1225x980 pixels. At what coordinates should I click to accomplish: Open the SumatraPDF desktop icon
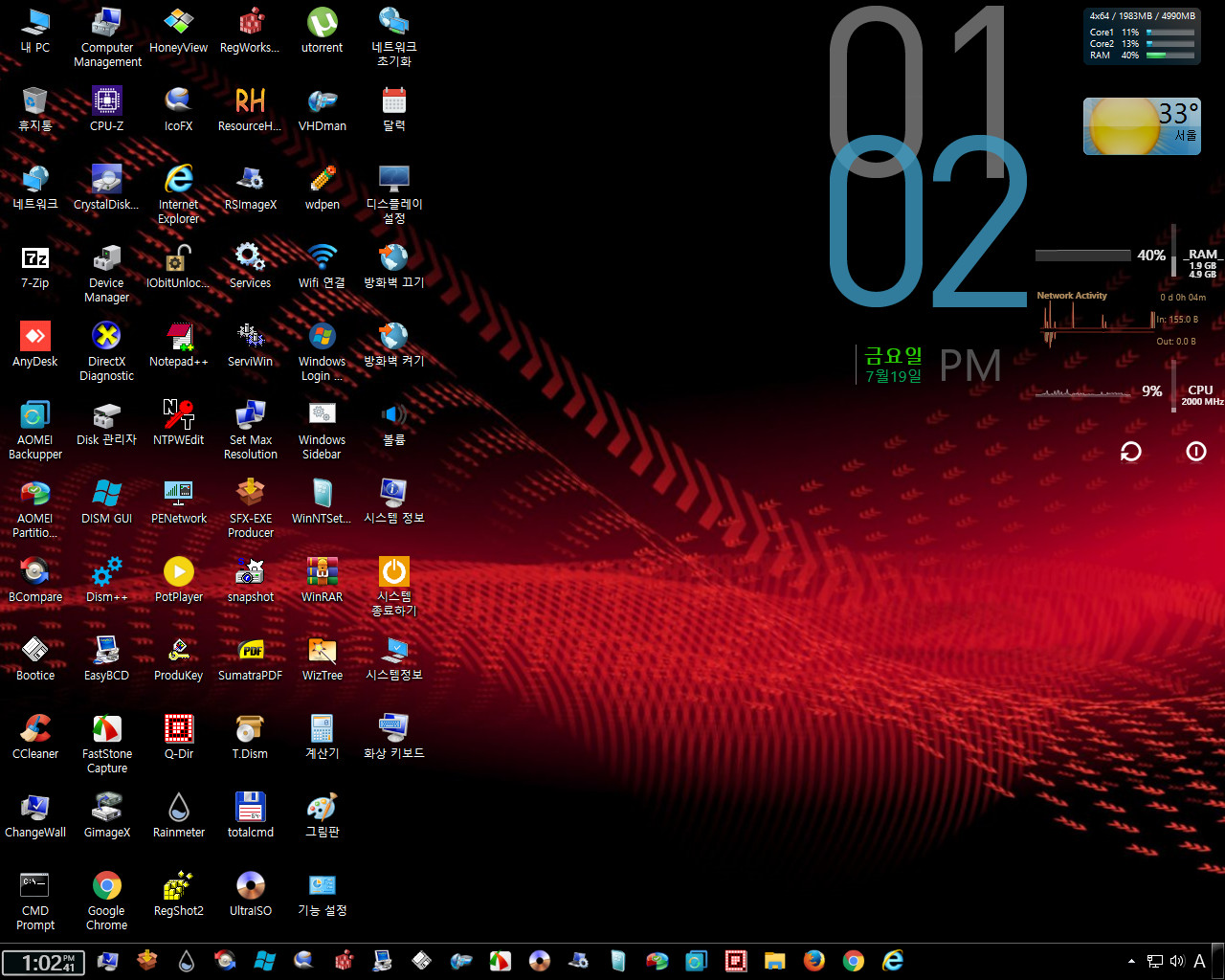(x=250, y=658)
